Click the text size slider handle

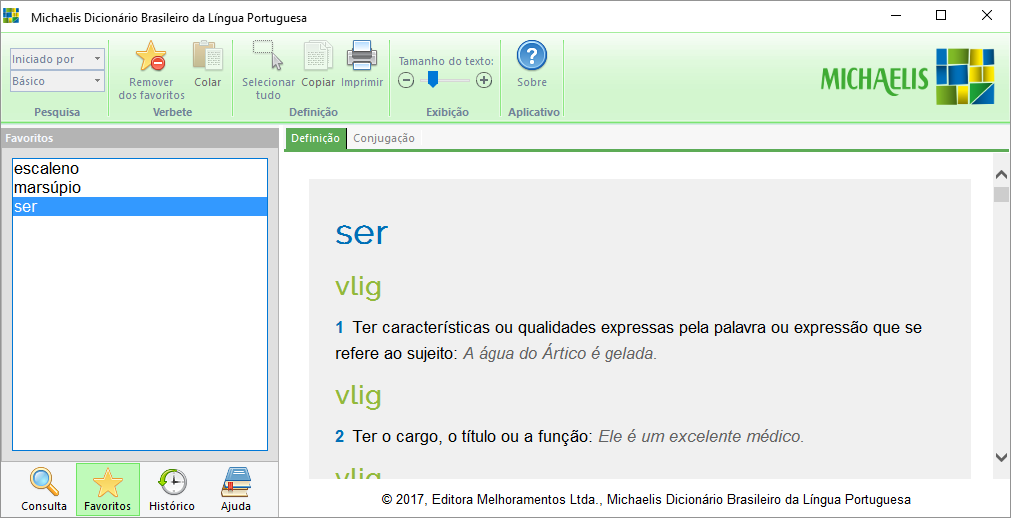coord(433,79)
